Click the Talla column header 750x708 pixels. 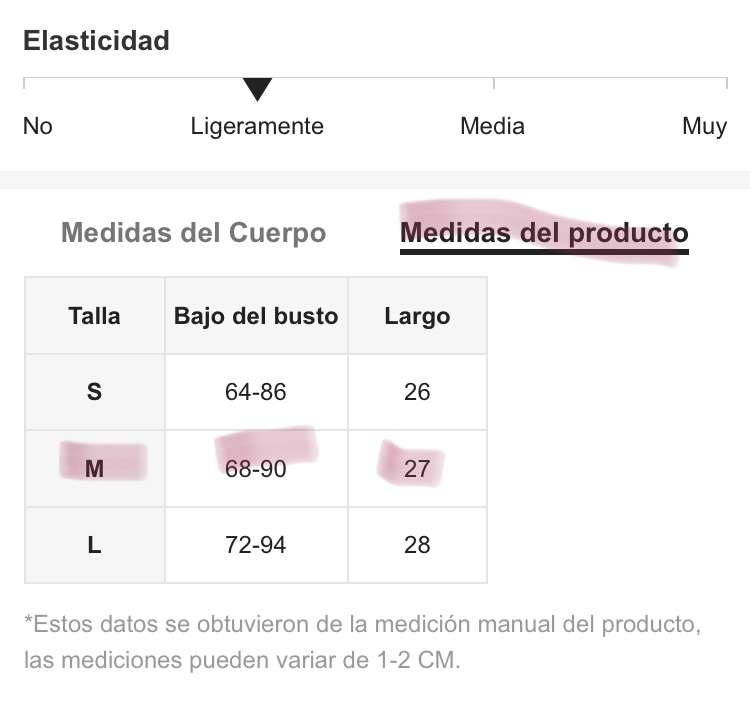coord(95,316)
